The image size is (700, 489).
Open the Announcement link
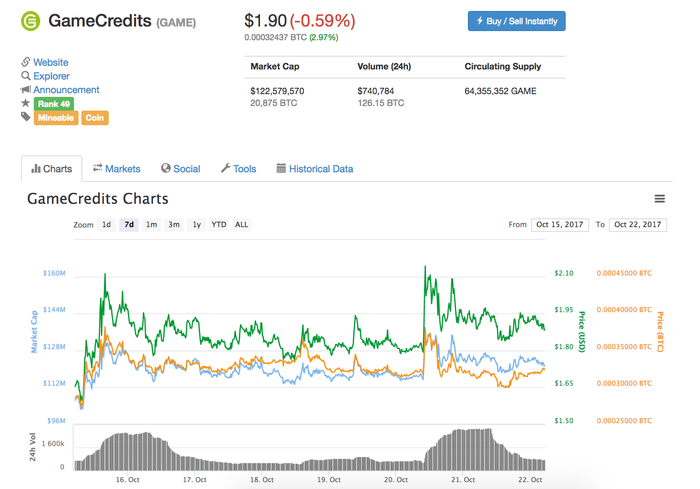click(x=66, y=90)
